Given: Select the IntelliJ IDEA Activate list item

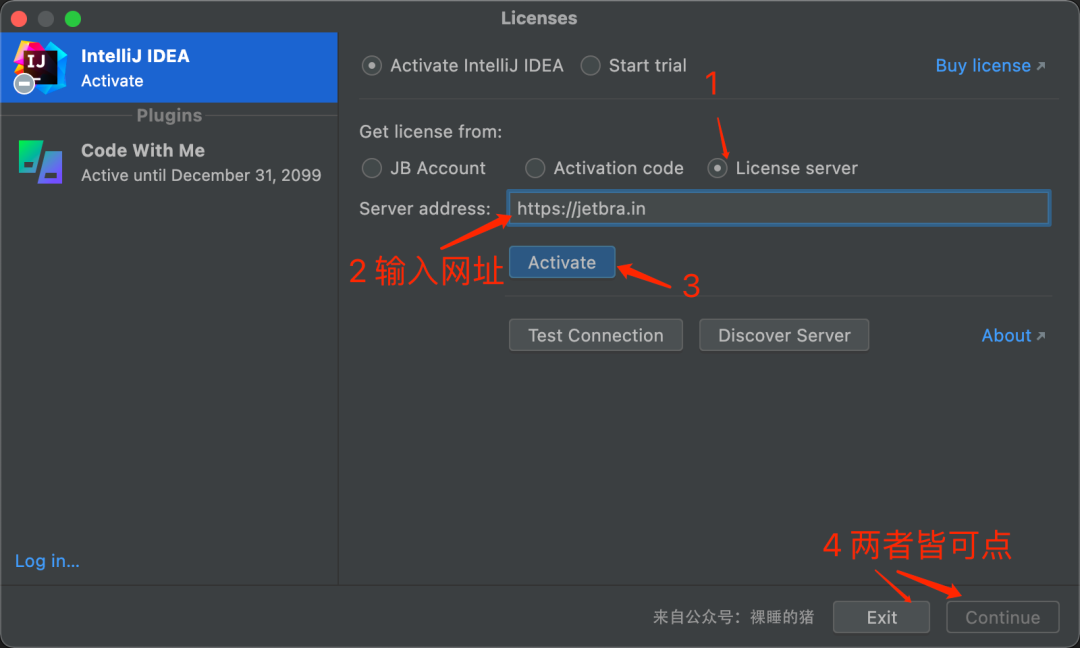Looking at the screenshot, I should point(169,67).
